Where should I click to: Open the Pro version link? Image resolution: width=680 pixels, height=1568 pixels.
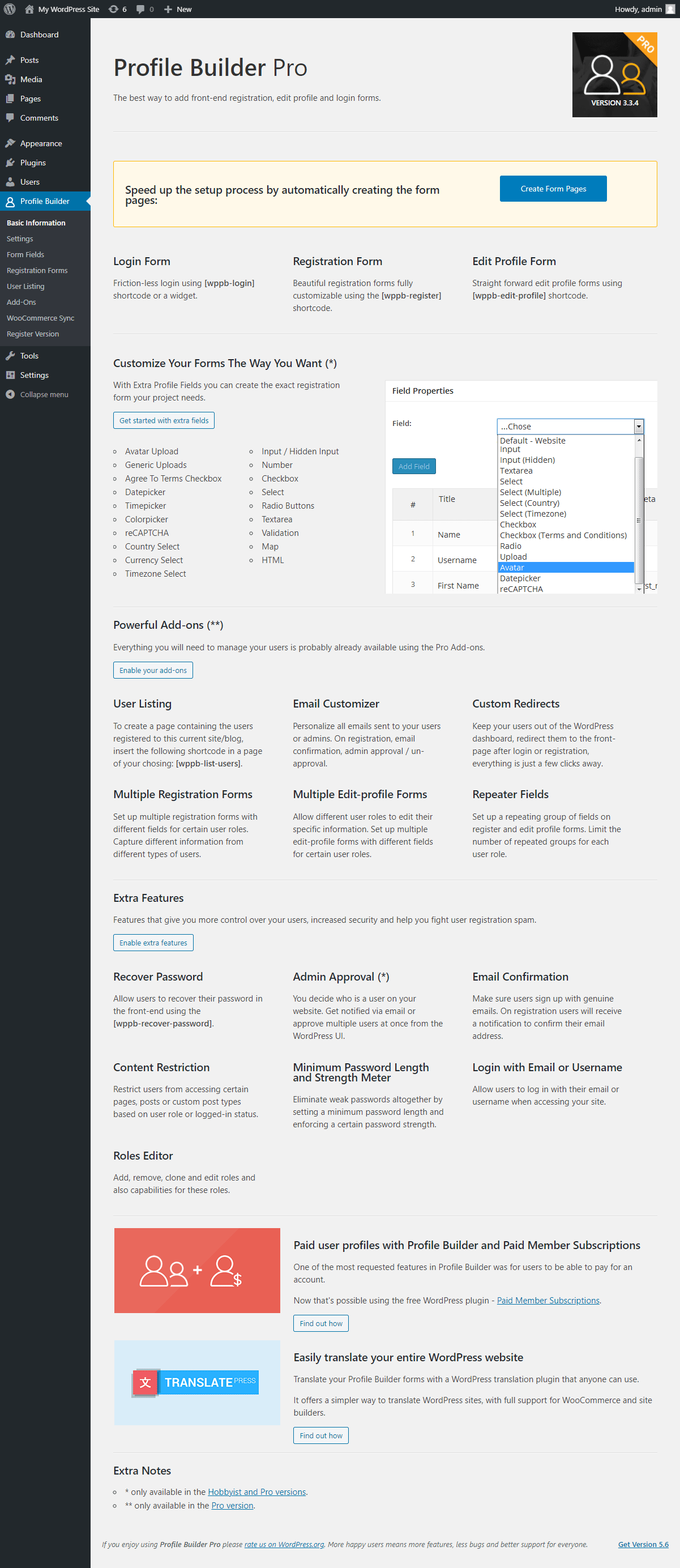(232, 1505)
